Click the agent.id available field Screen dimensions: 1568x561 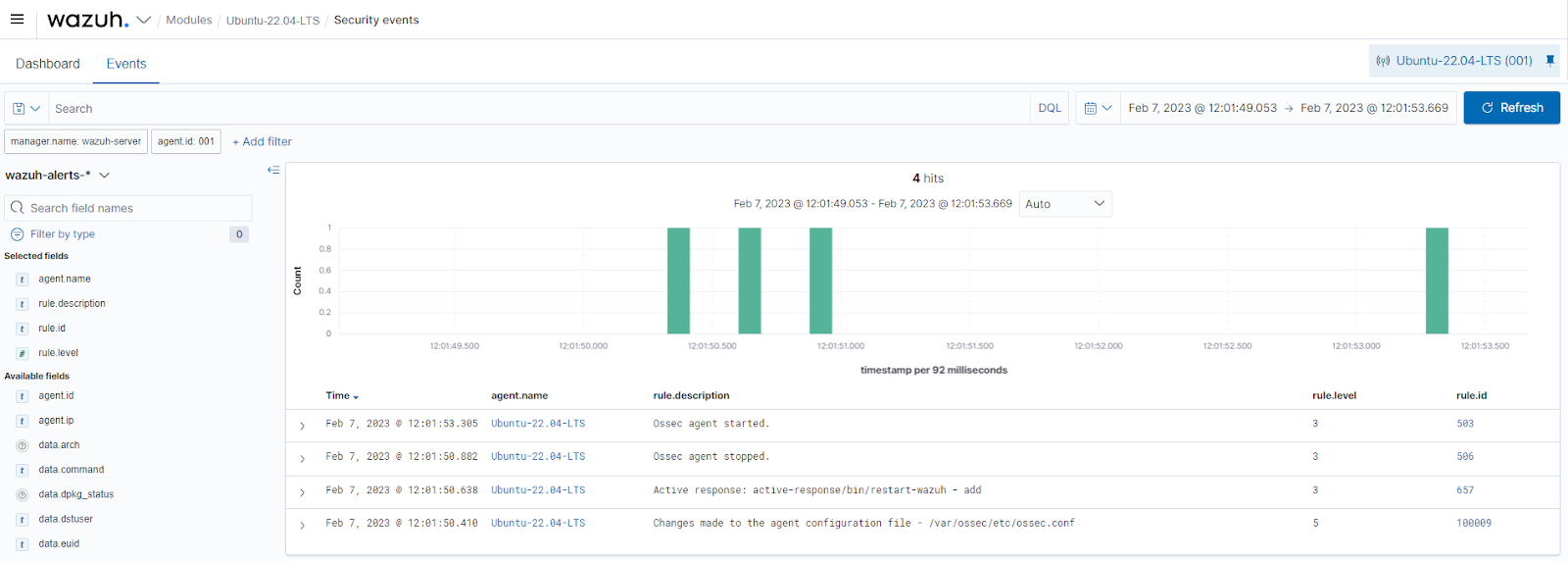(x=56, y=396)
